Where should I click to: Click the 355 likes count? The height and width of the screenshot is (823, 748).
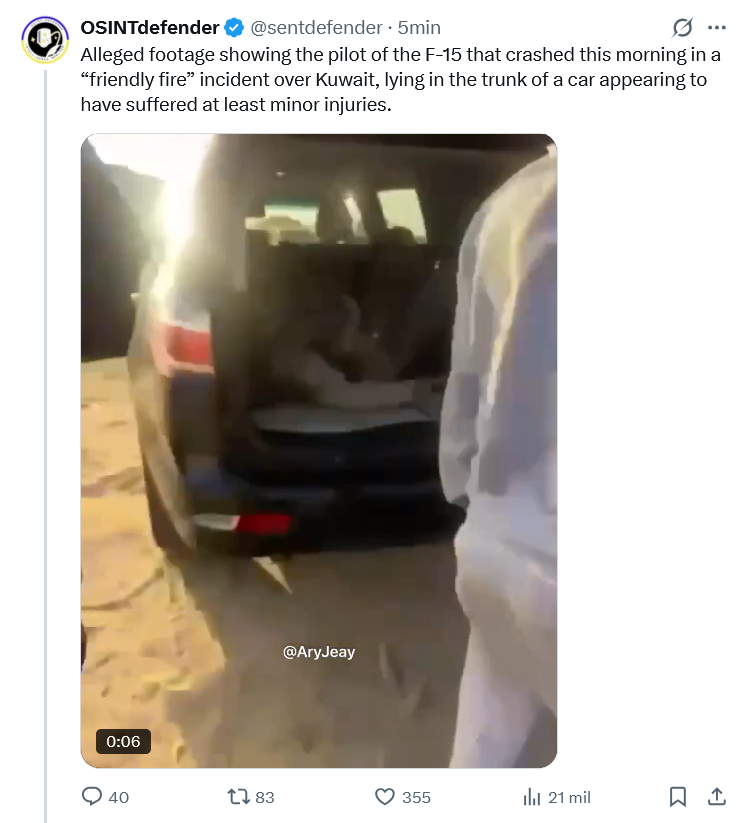coord(416,797)
